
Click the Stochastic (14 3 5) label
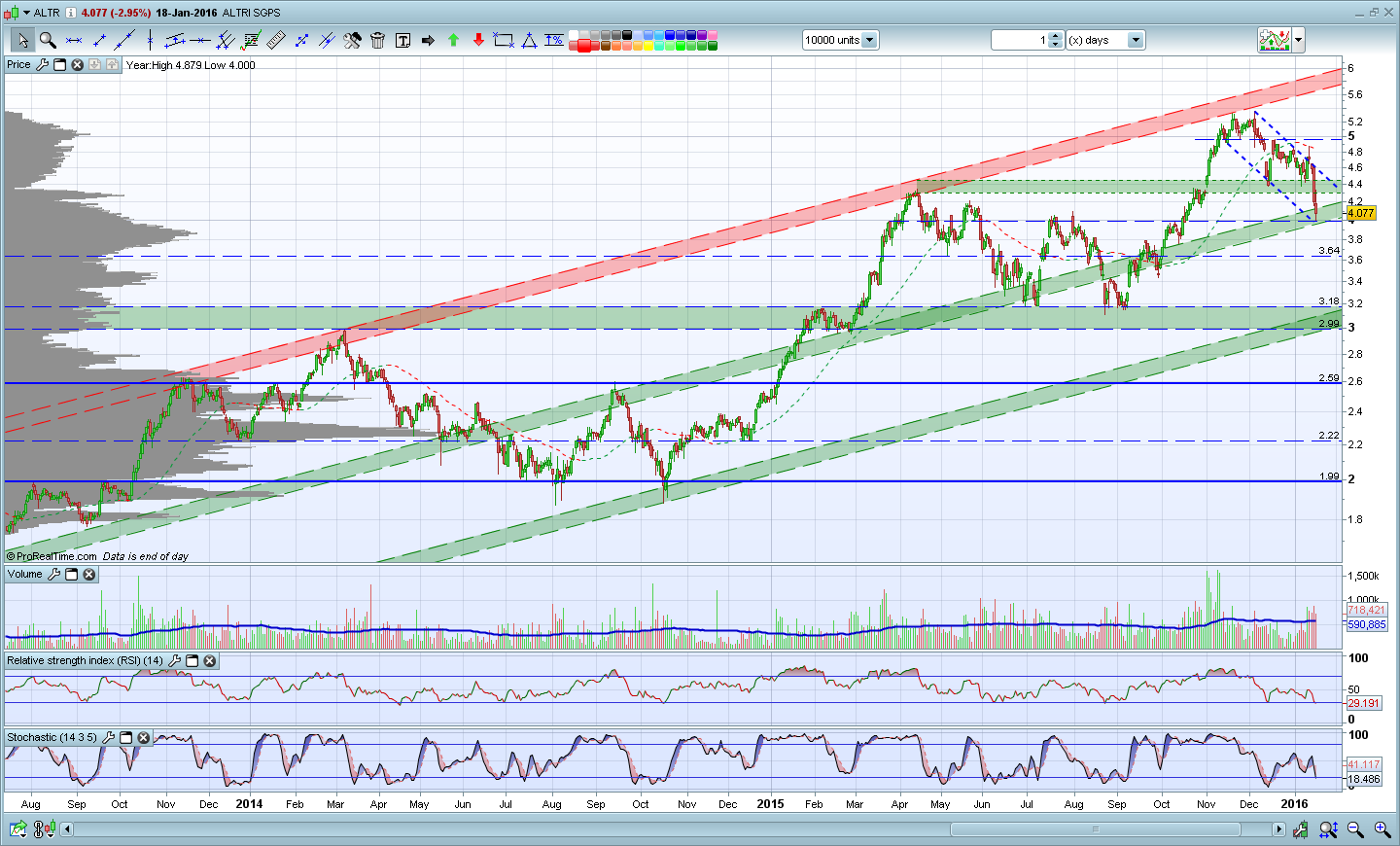(52, 738)
